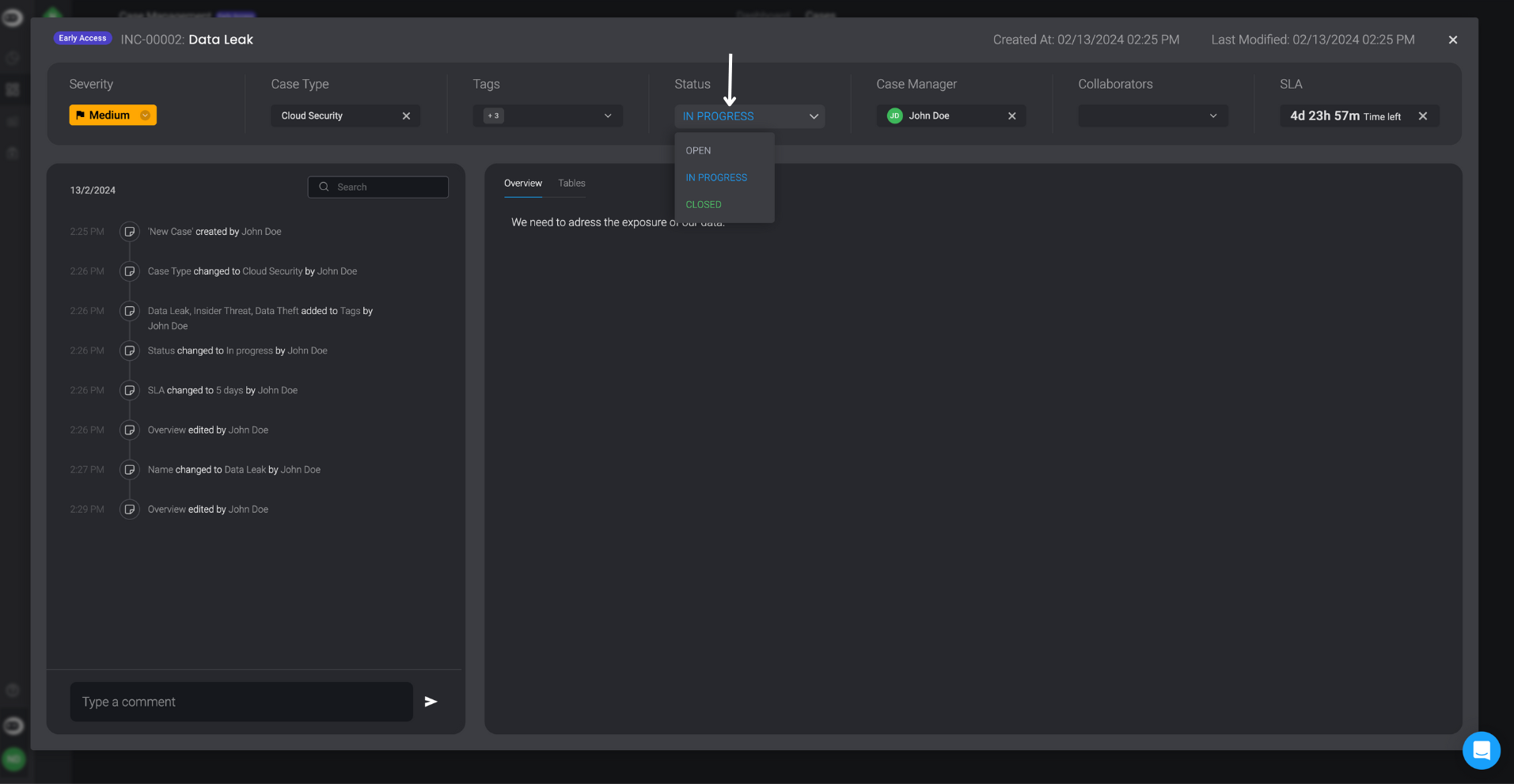Click the JD avatar of John Doe
This screenshot has width=1514, height=784.
click(x=894, y=116)
